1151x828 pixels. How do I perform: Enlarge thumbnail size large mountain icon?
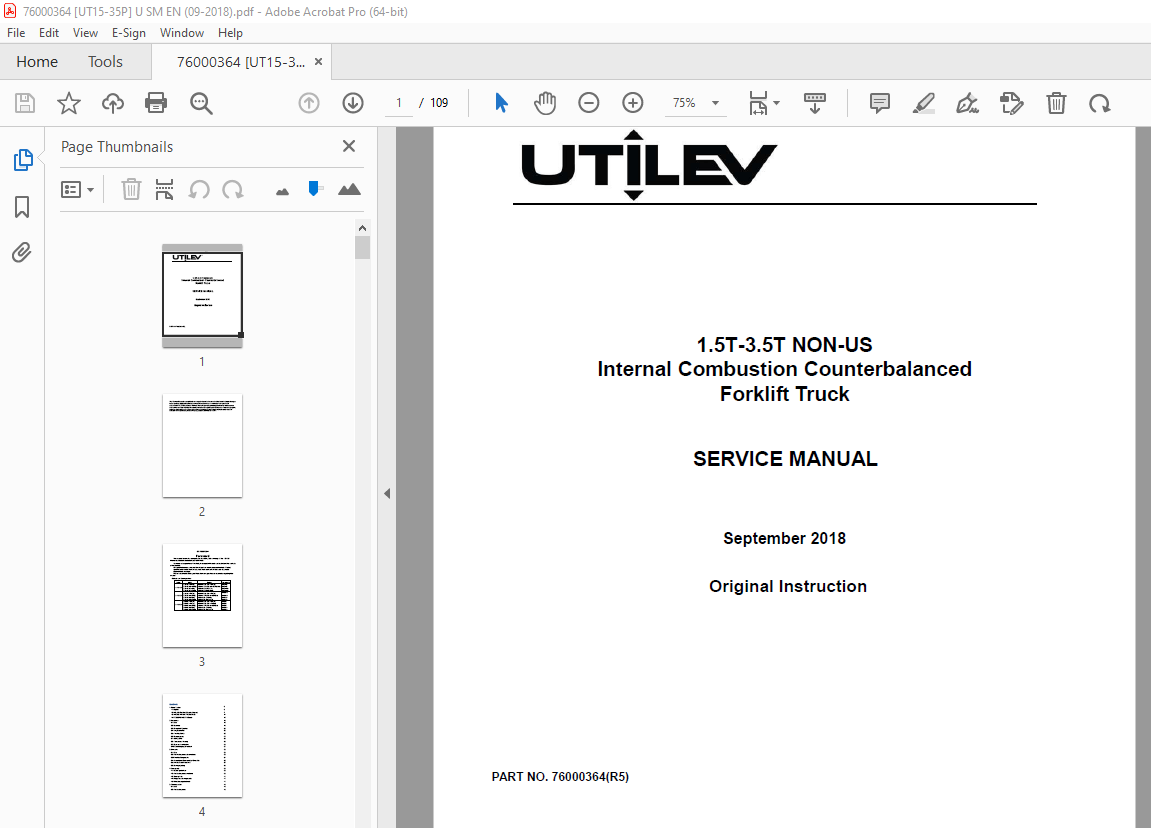pyautogui.click(x=349, y=189)
